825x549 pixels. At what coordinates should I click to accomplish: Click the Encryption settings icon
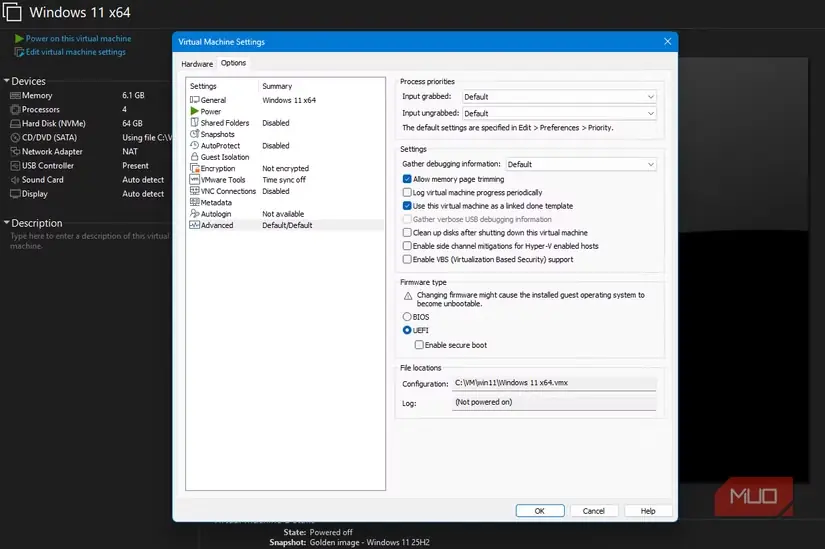point(195,168)
